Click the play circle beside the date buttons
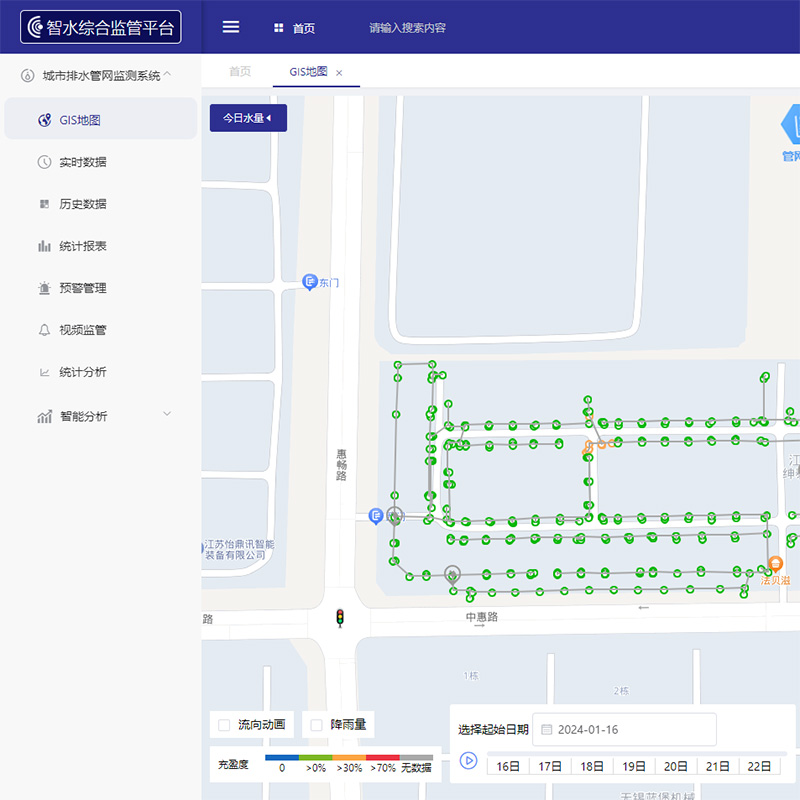Screen dimensions: 800x800 pyautogui.click(x=470, y=763)
